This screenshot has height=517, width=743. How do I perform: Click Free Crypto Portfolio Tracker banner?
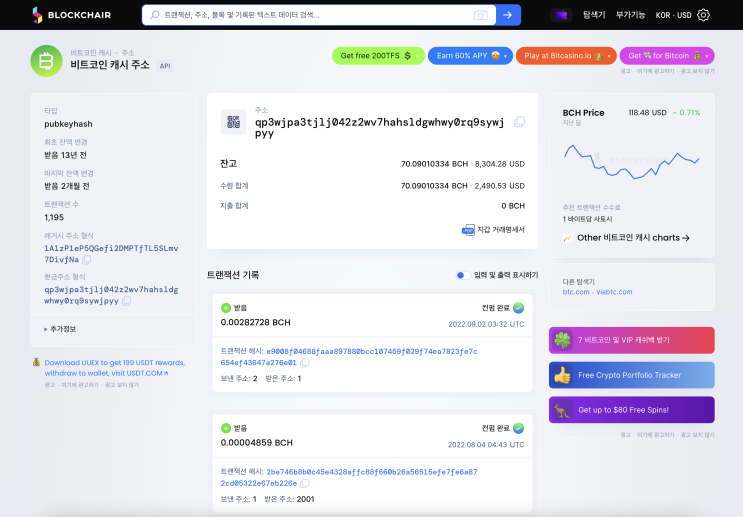(x=632, y=375)
